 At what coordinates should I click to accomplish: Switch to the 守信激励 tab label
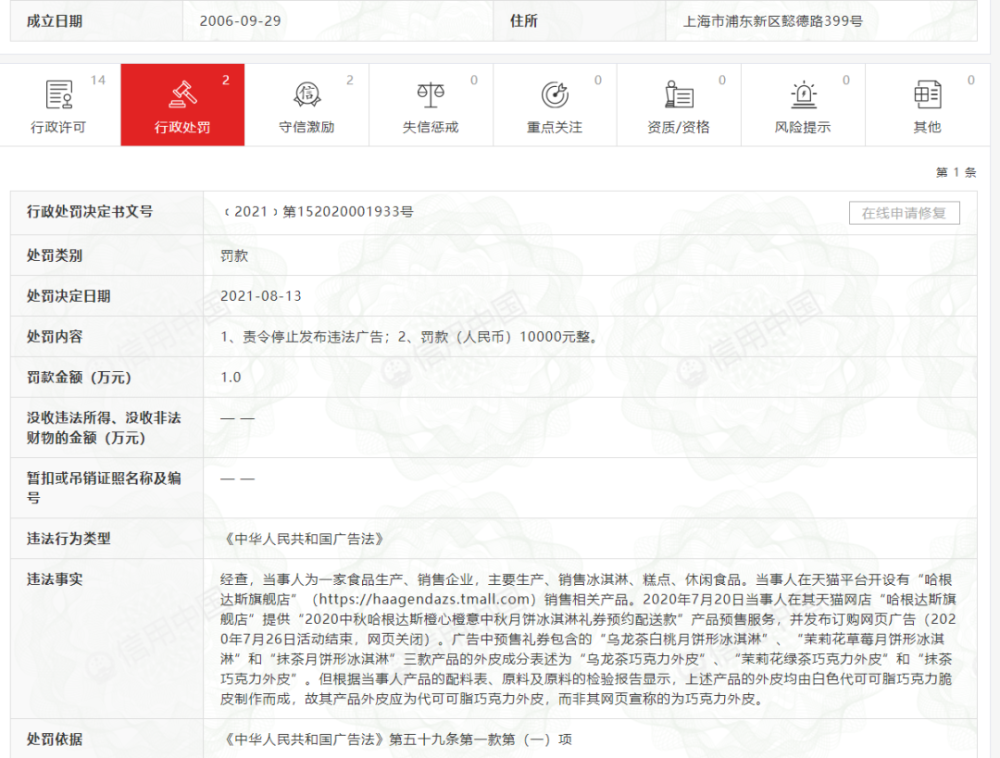(x=307, y=127)
